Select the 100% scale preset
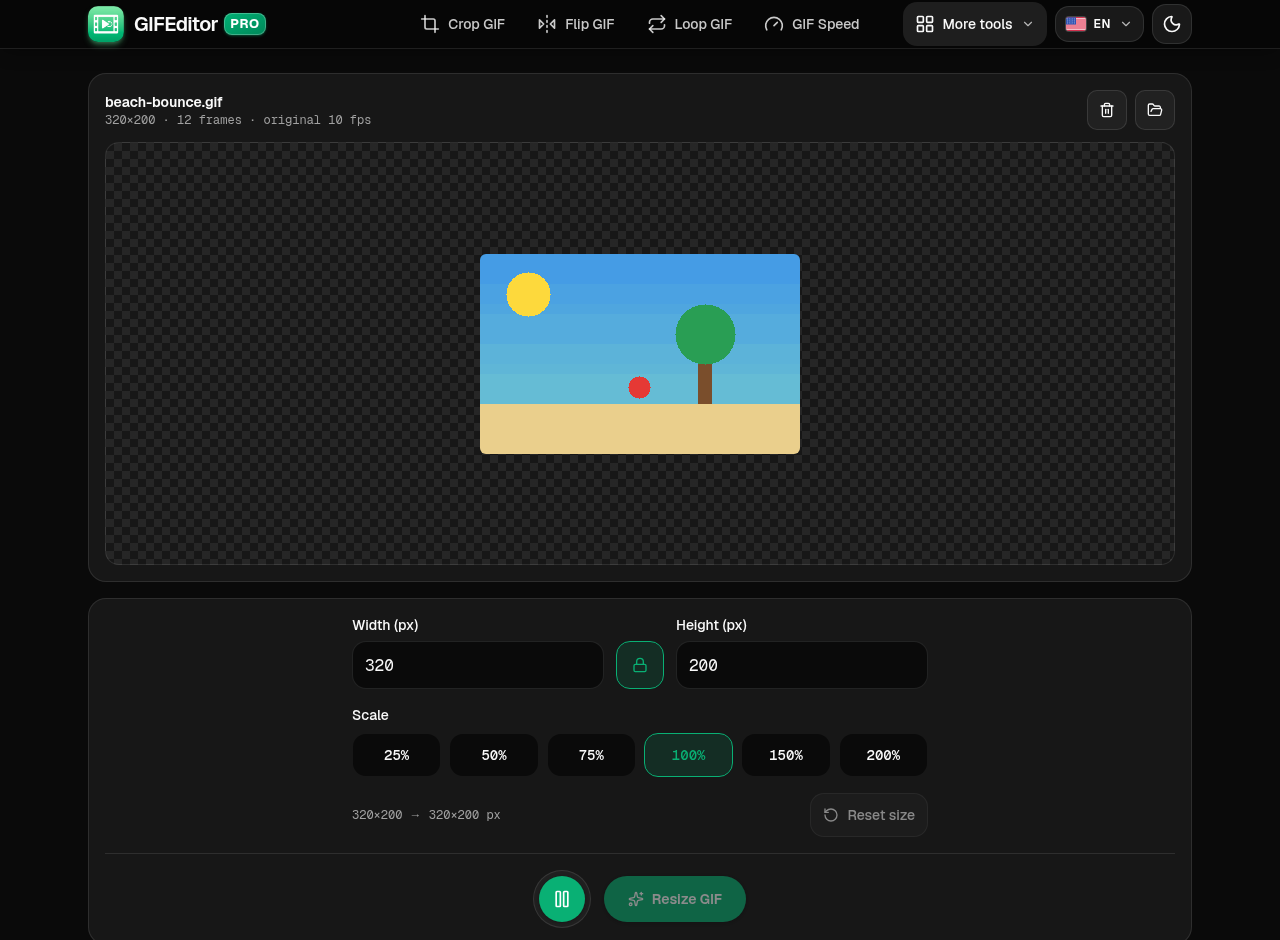 tap(688, 755)
